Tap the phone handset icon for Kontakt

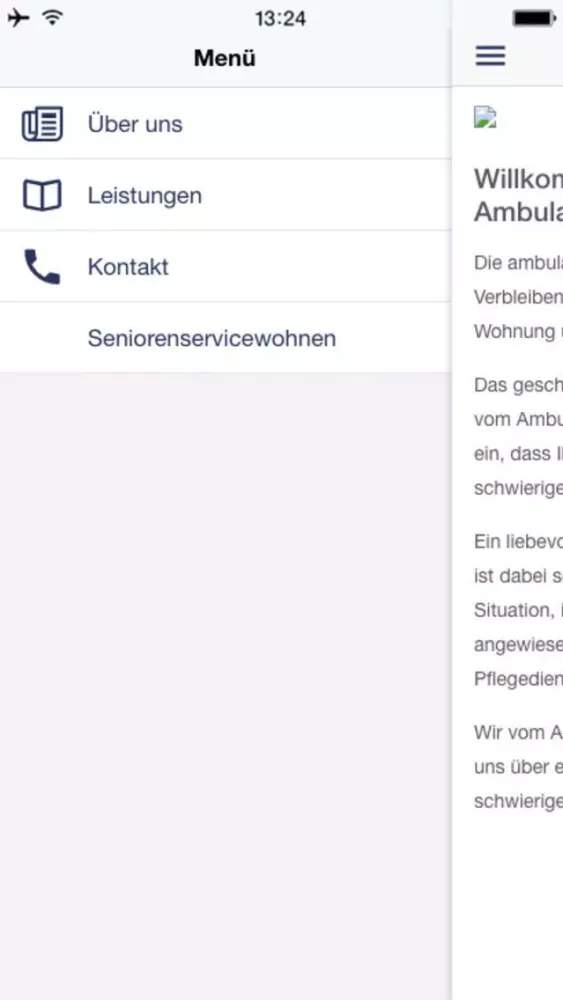click(42, 267)
